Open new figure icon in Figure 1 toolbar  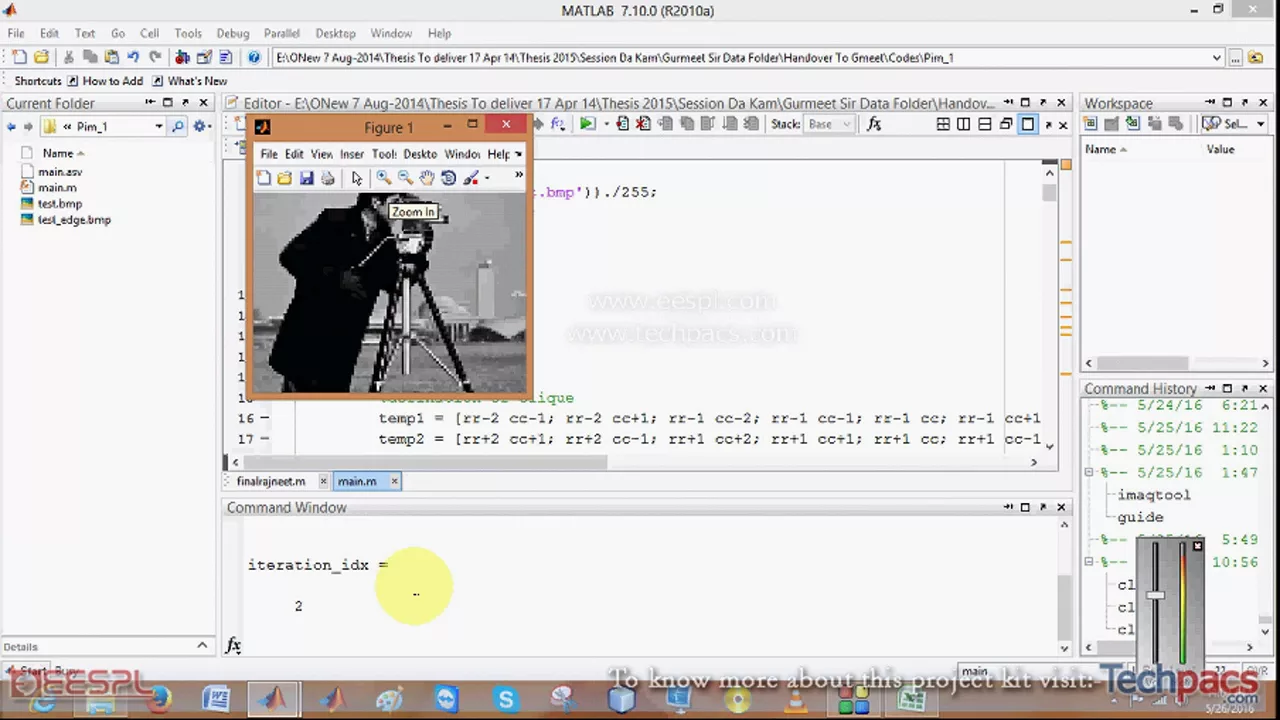pos(263,178)
